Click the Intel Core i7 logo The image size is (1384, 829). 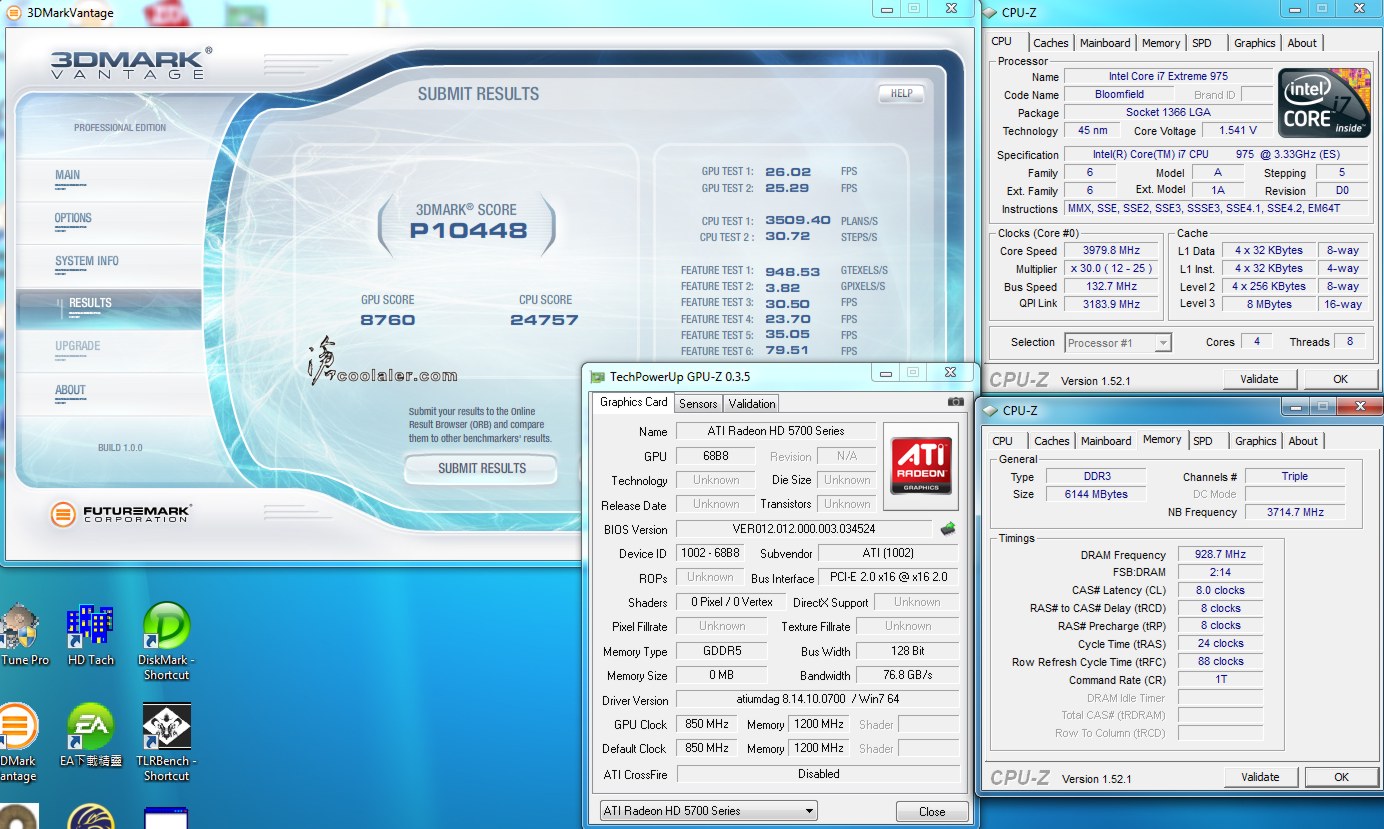tap(1326, 104)
